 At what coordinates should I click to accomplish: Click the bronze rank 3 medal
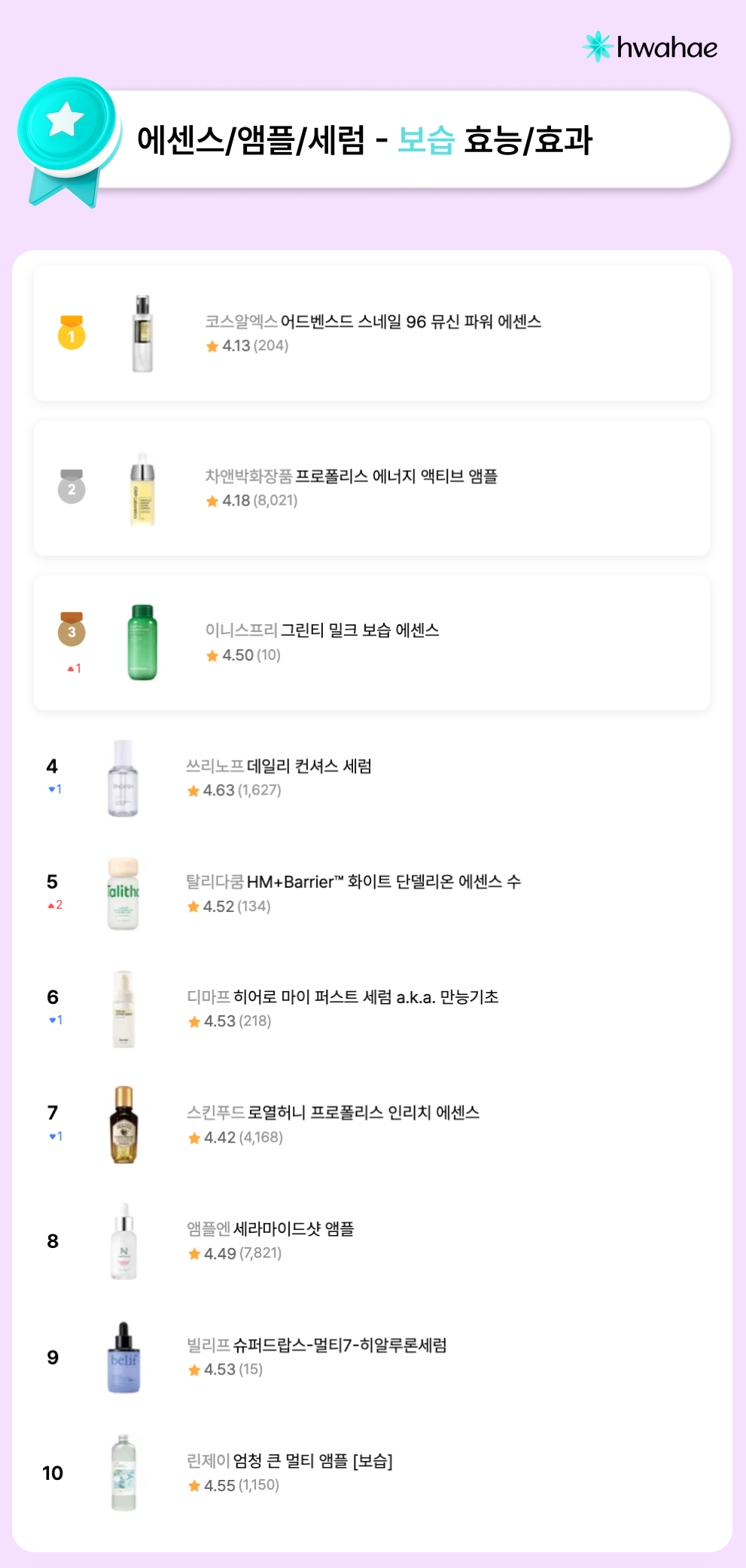point(72,630)
